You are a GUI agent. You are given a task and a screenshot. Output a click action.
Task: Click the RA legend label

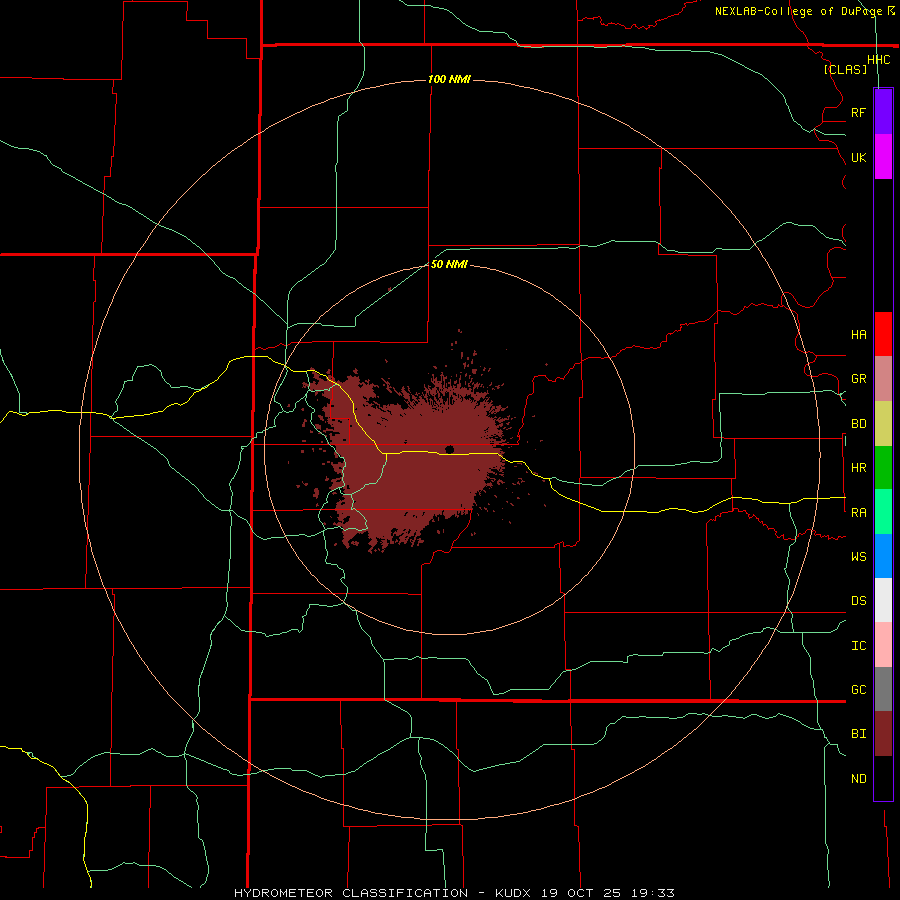pos(858,513)
